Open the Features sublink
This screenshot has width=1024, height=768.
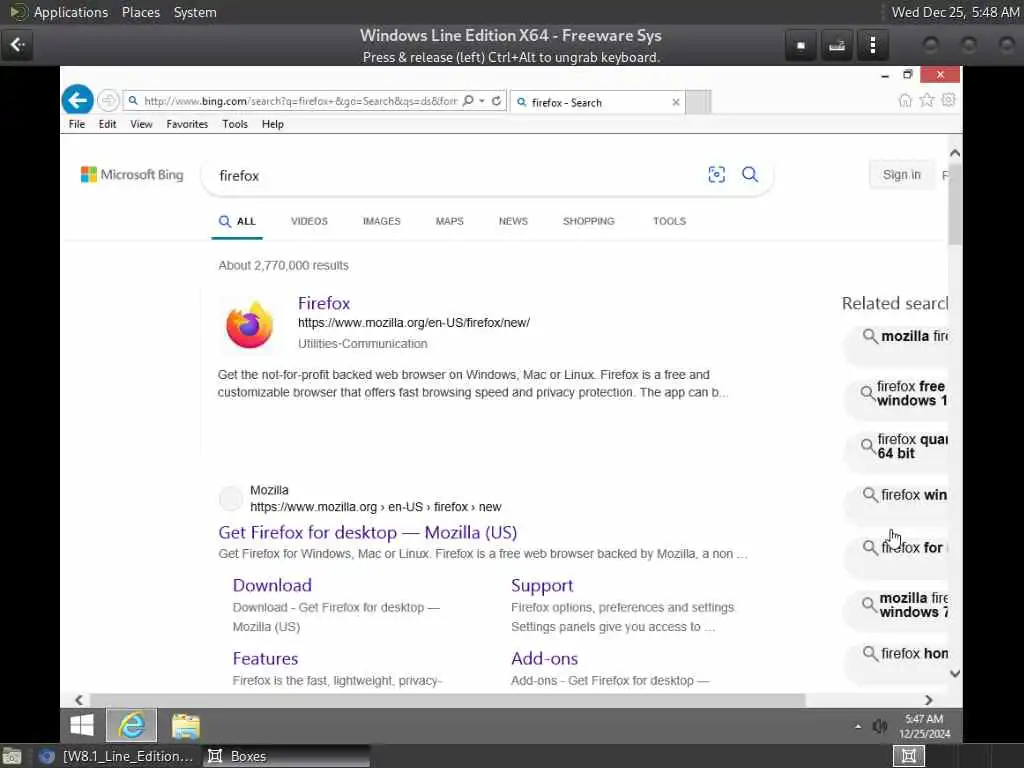[265, 658]
